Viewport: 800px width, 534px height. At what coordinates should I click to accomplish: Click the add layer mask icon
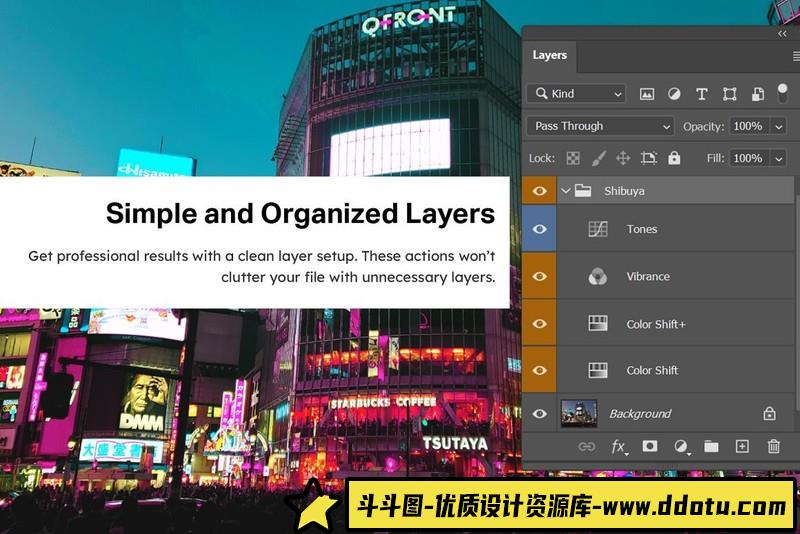click(649, 446)
